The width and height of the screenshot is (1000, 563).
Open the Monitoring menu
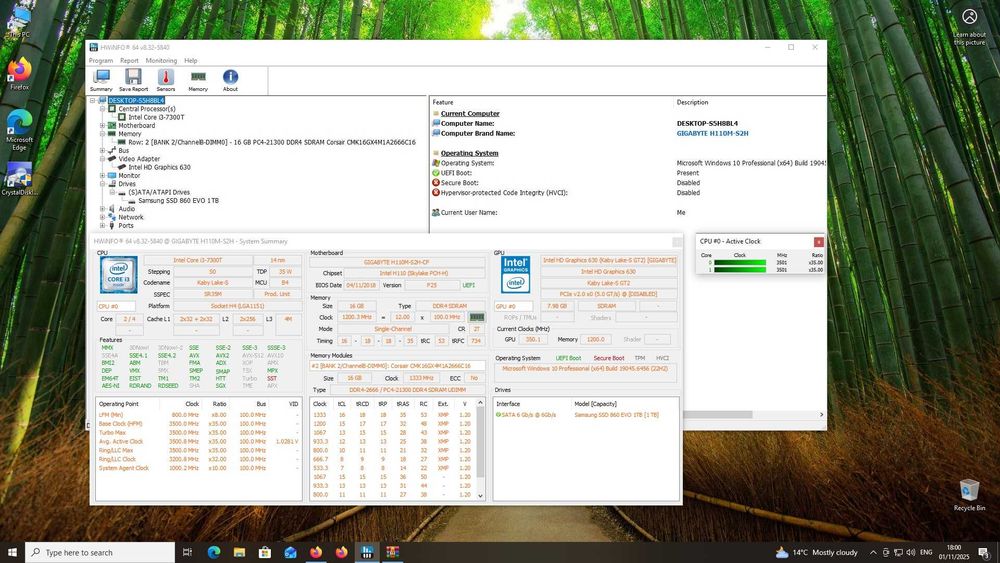[x=161, y=61]
